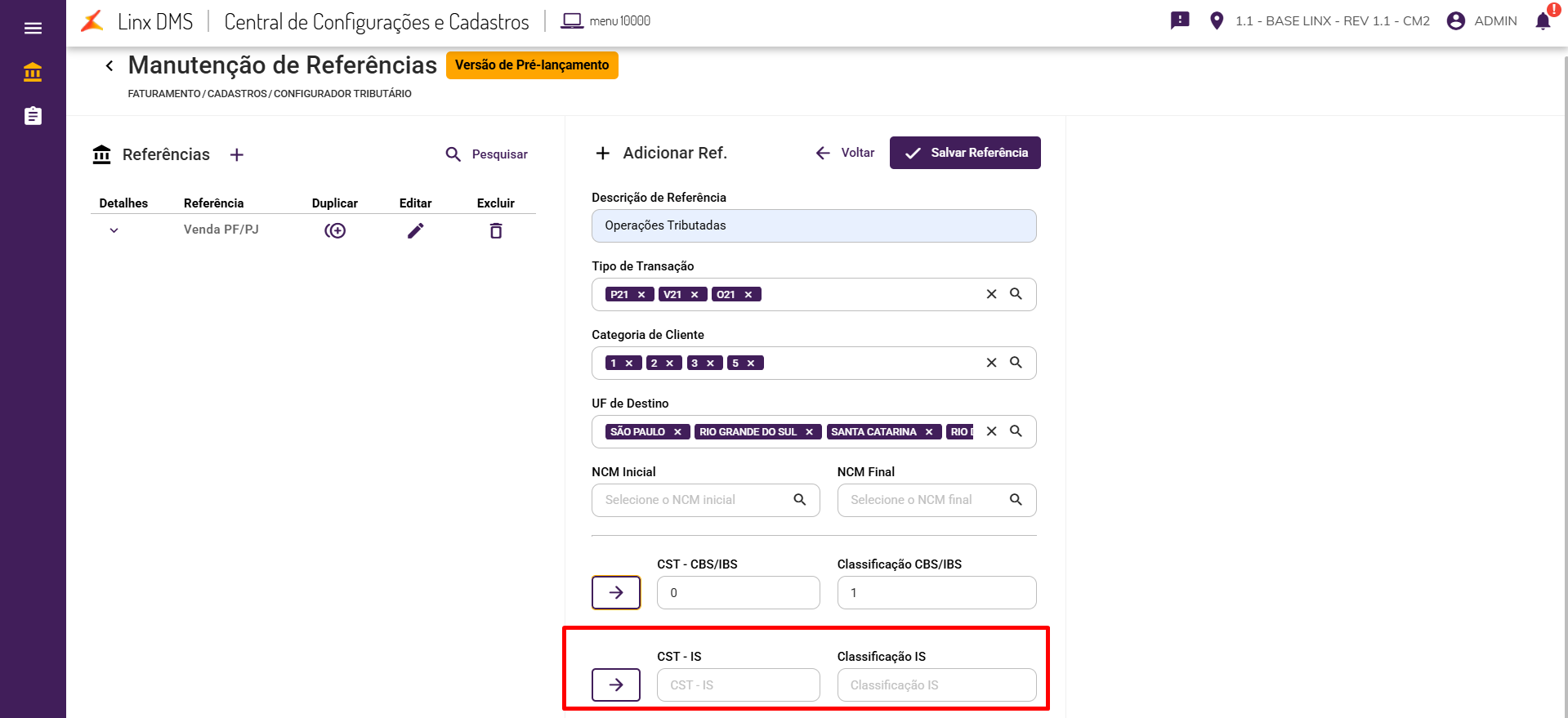Click the feedback message icon in header

1180,21
